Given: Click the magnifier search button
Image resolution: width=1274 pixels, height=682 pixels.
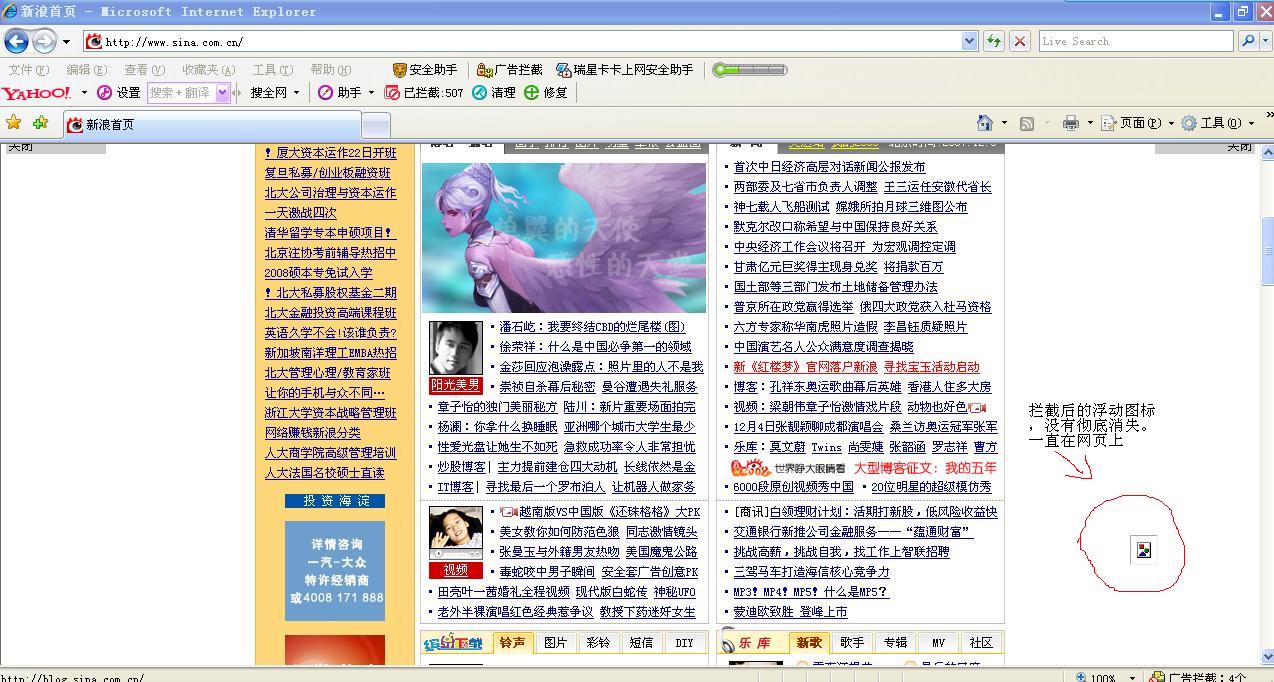Looking at the screenshot, I should [x=1247, y=41].
